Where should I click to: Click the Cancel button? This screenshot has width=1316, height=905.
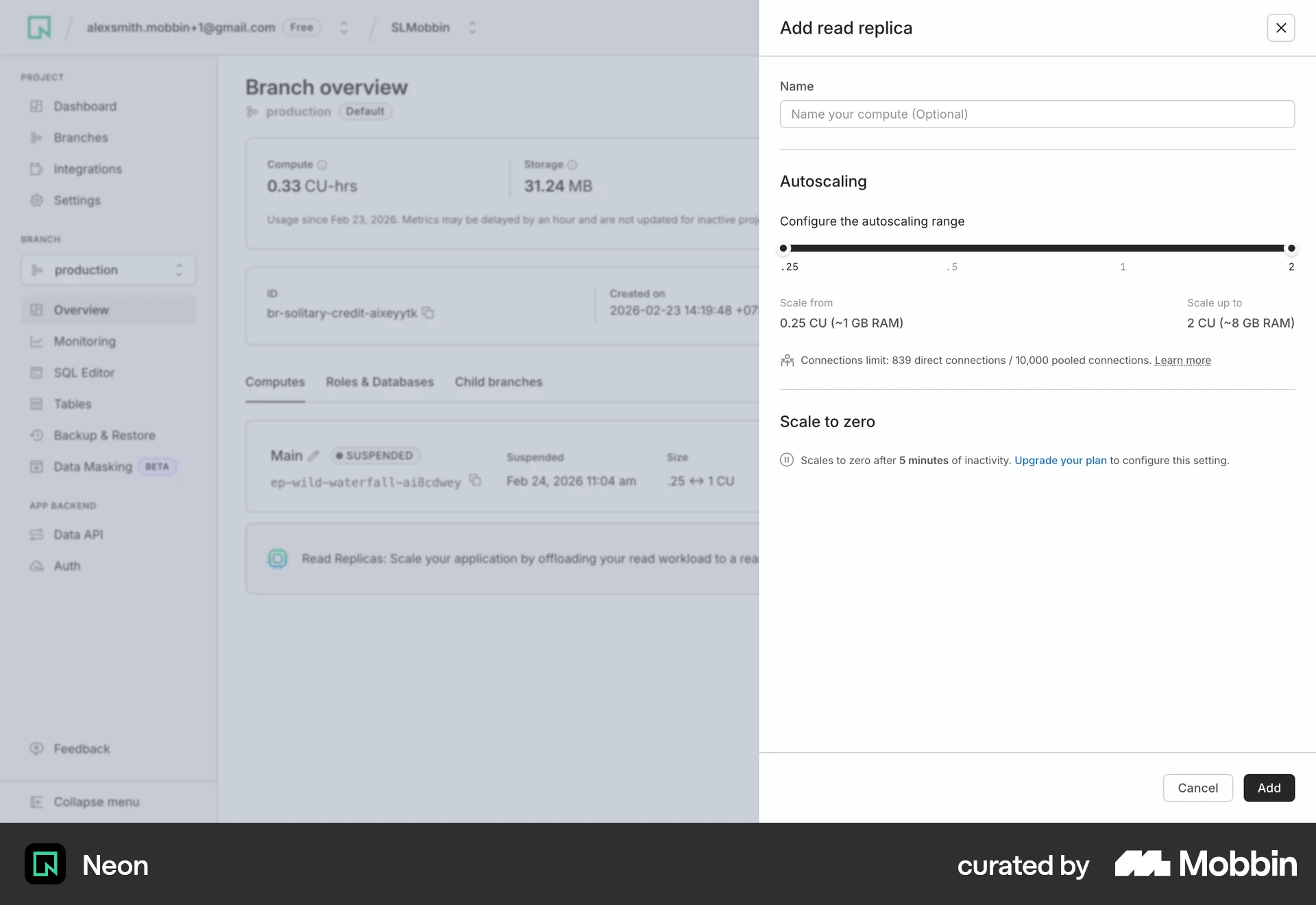tap(1197, 788)
